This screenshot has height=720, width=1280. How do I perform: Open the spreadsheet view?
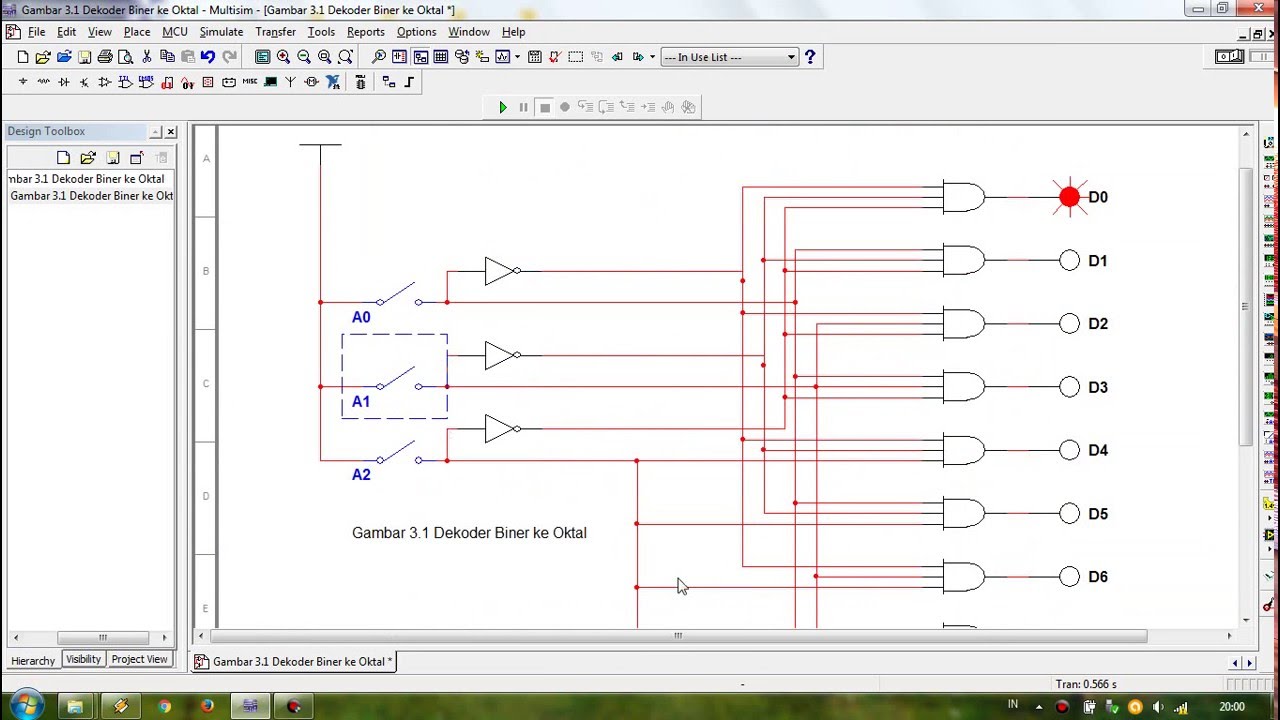[440, 57]
